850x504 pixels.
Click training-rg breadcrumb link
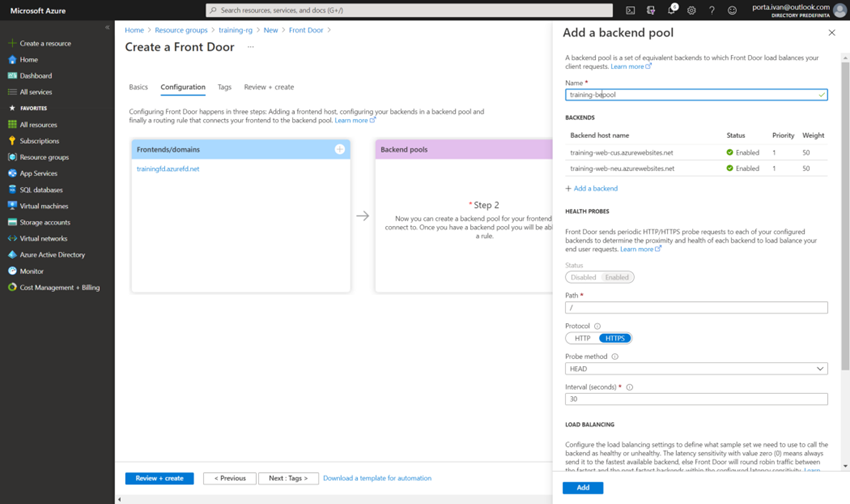coord(235,30)
